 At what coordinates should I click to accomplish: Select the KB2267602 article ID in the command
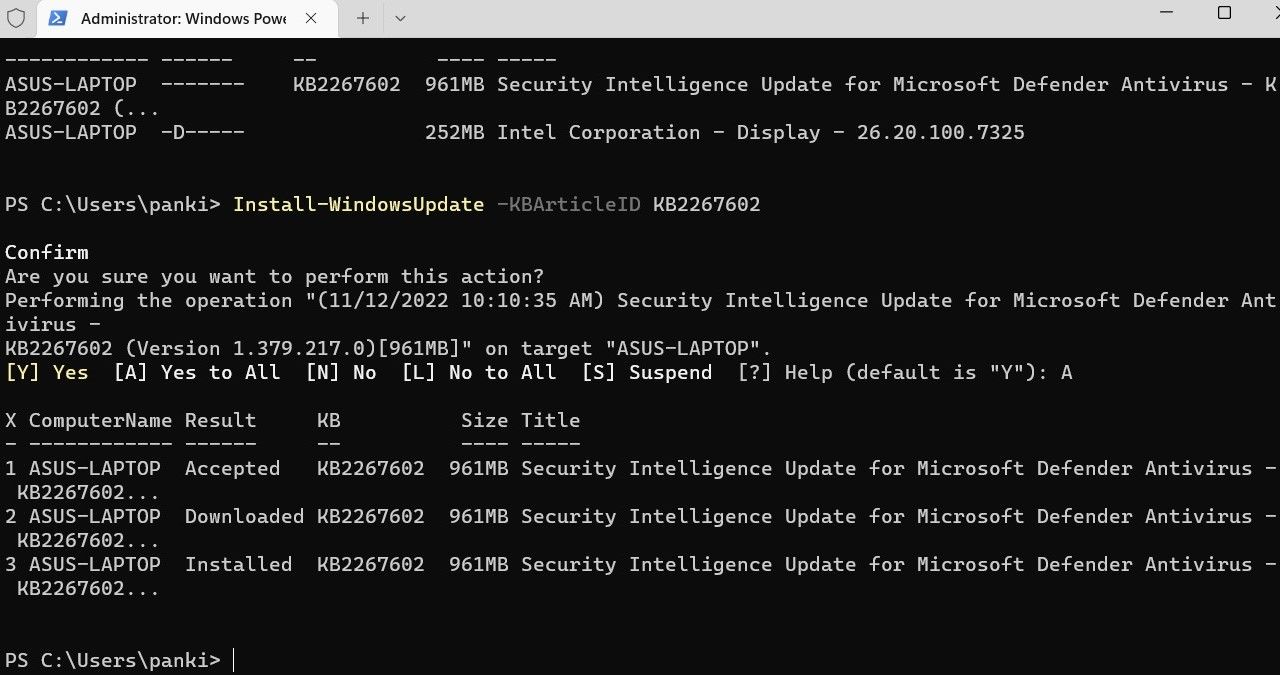[x=706, y=204]
